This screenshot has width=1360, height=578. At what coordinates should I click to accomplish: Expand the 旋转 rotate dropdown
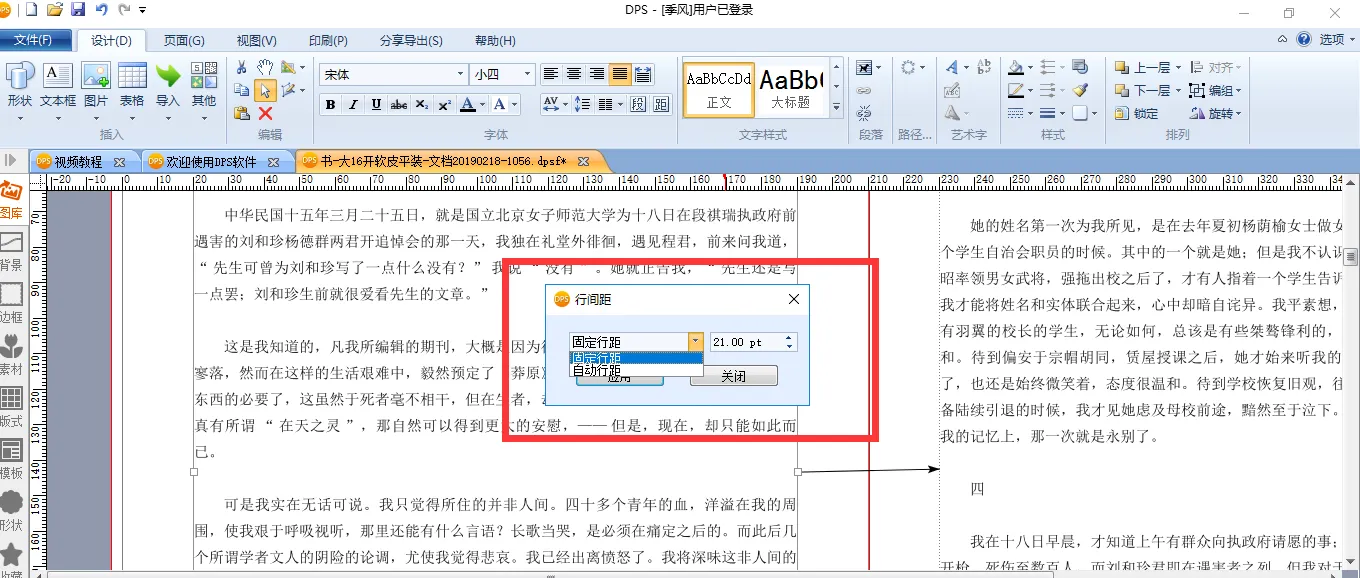coord(1240,113)
